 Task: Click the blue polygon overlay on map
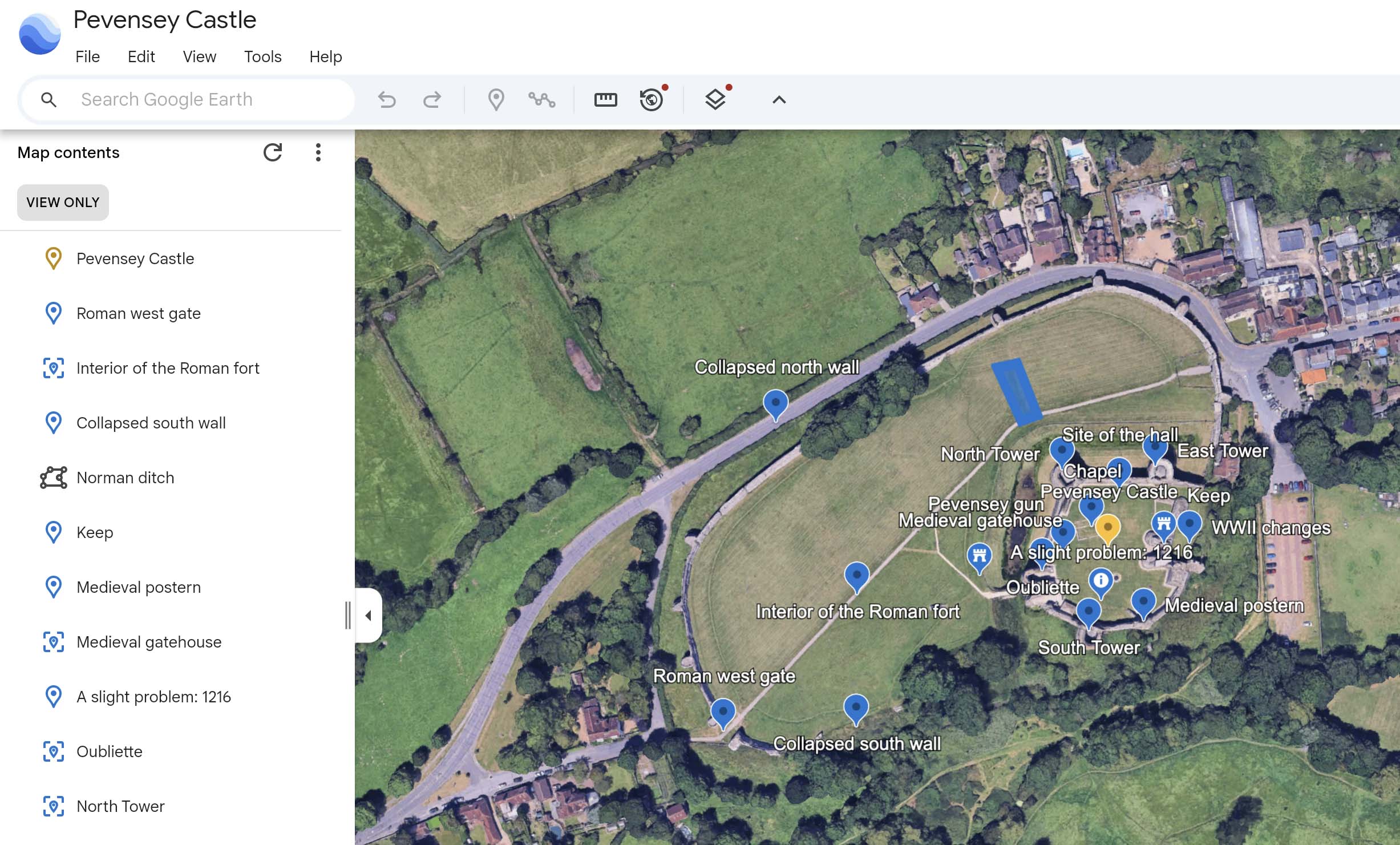pyautogui.click(x=1017, y=392)
